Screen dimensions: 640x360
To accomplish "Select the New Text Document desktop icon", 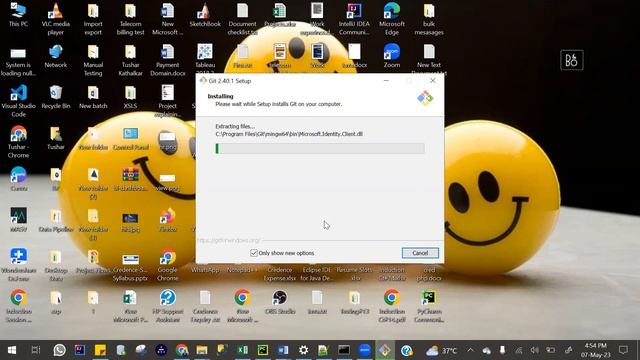I will pos(429,60).
